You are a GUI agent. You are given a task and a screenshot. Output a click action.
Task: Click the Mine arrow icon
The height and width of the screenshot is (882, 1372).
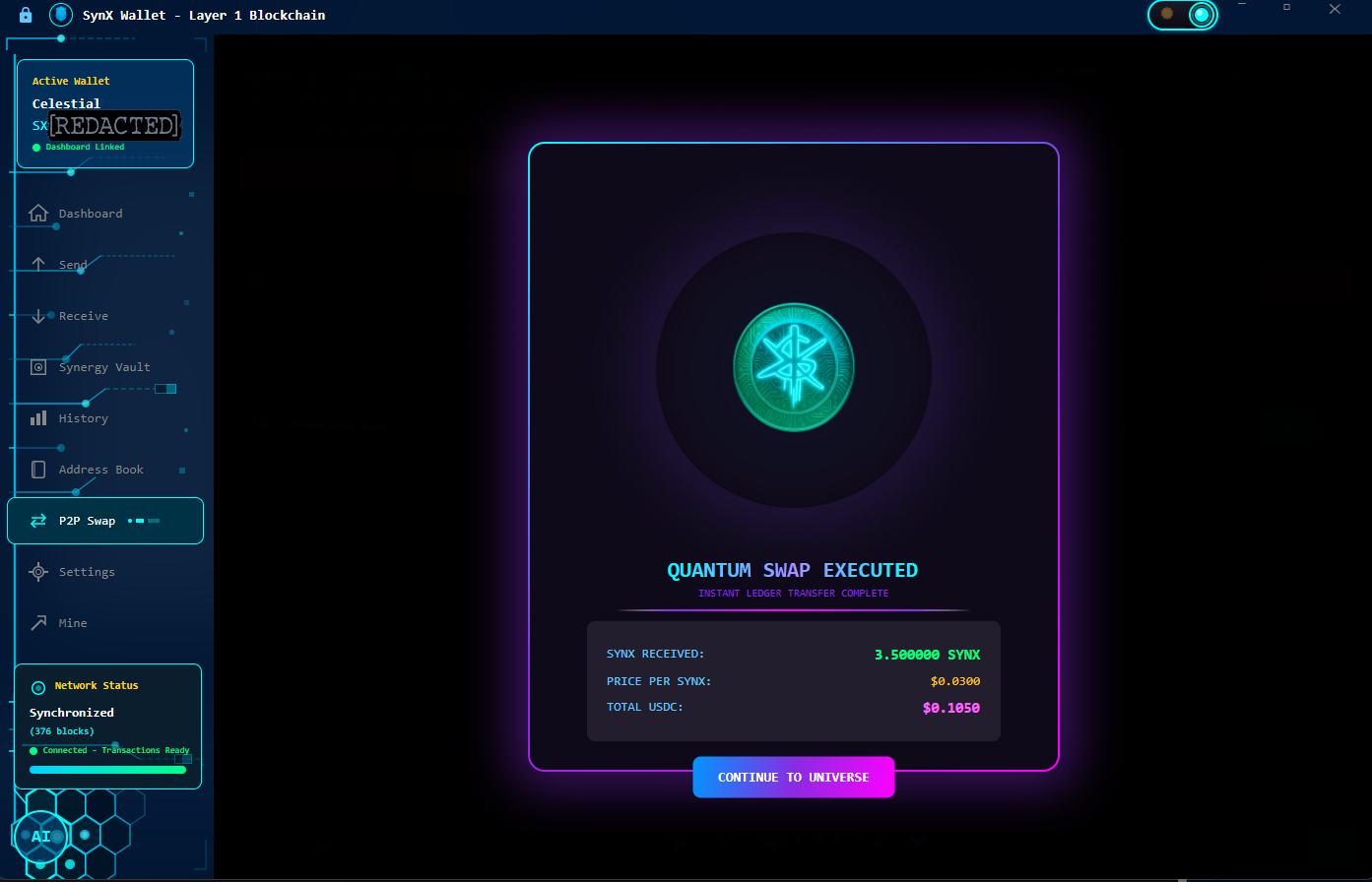coord(38,623)
